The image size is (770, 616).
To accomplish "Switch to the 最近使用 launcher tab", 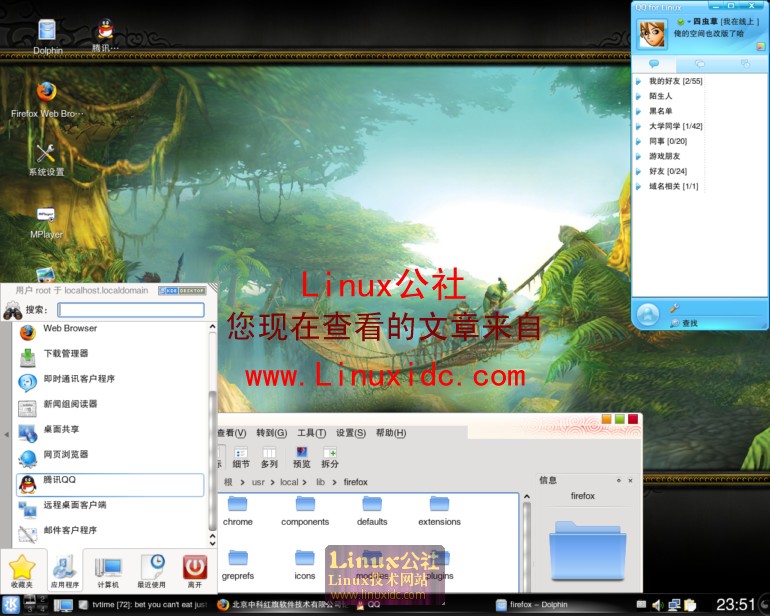I will (x=151, y=570).
